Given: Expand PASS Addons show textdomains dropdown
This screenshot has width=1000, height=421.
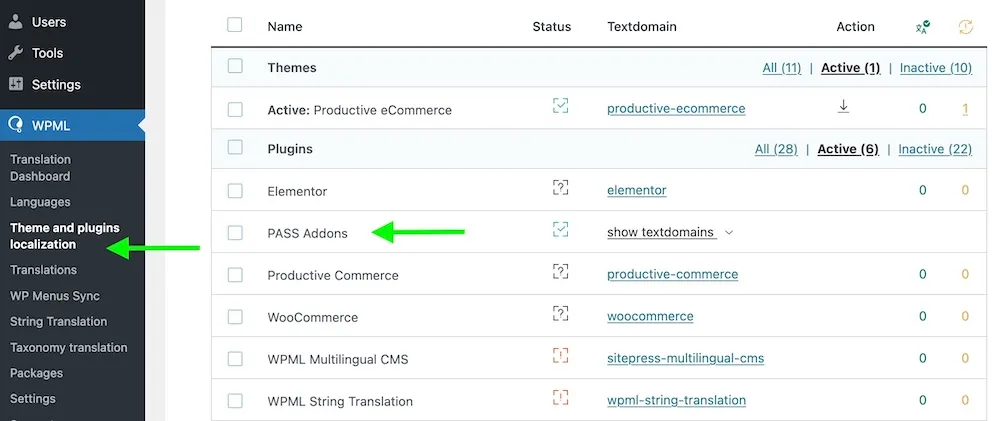Looking at the screenshot, I should 670,232.
